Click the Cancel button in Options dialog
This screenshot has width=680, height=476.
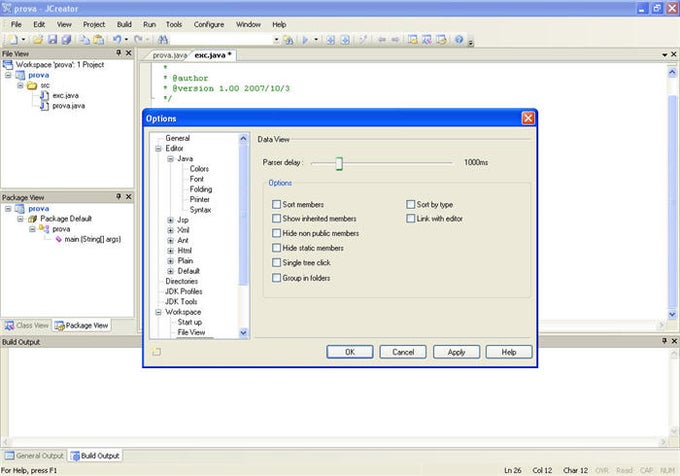(x=403, y=352)
